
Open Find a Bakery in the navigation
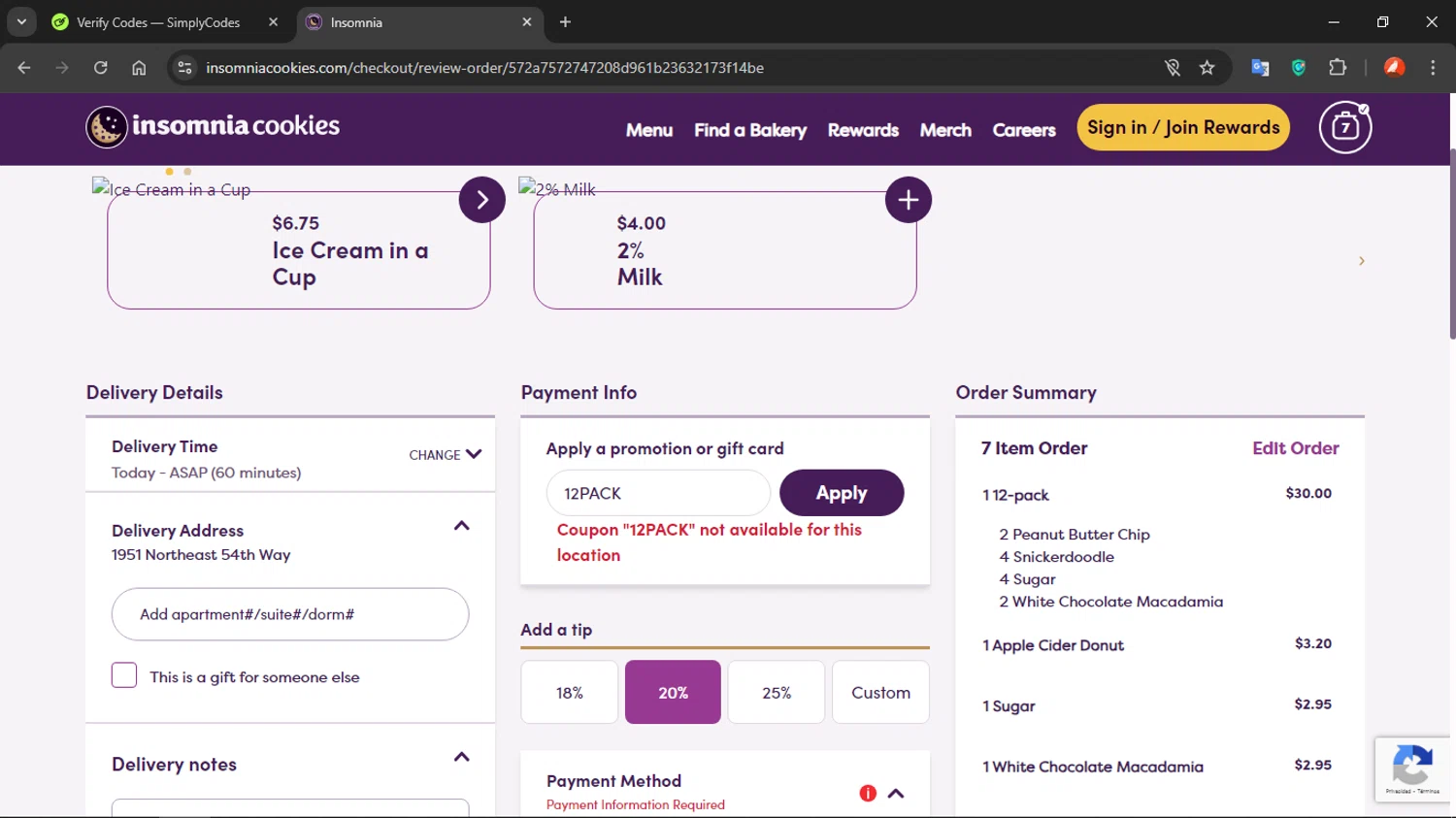(x=750, y=130)
